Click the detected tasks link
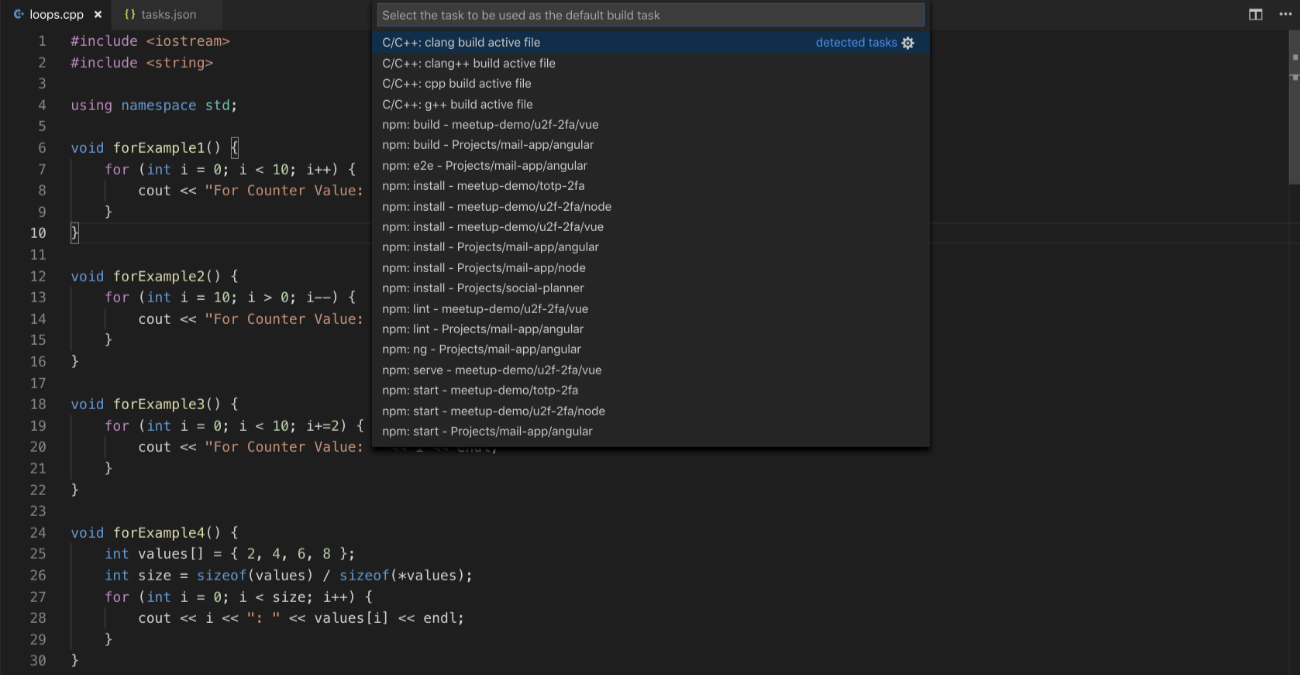 click(855, 42)
